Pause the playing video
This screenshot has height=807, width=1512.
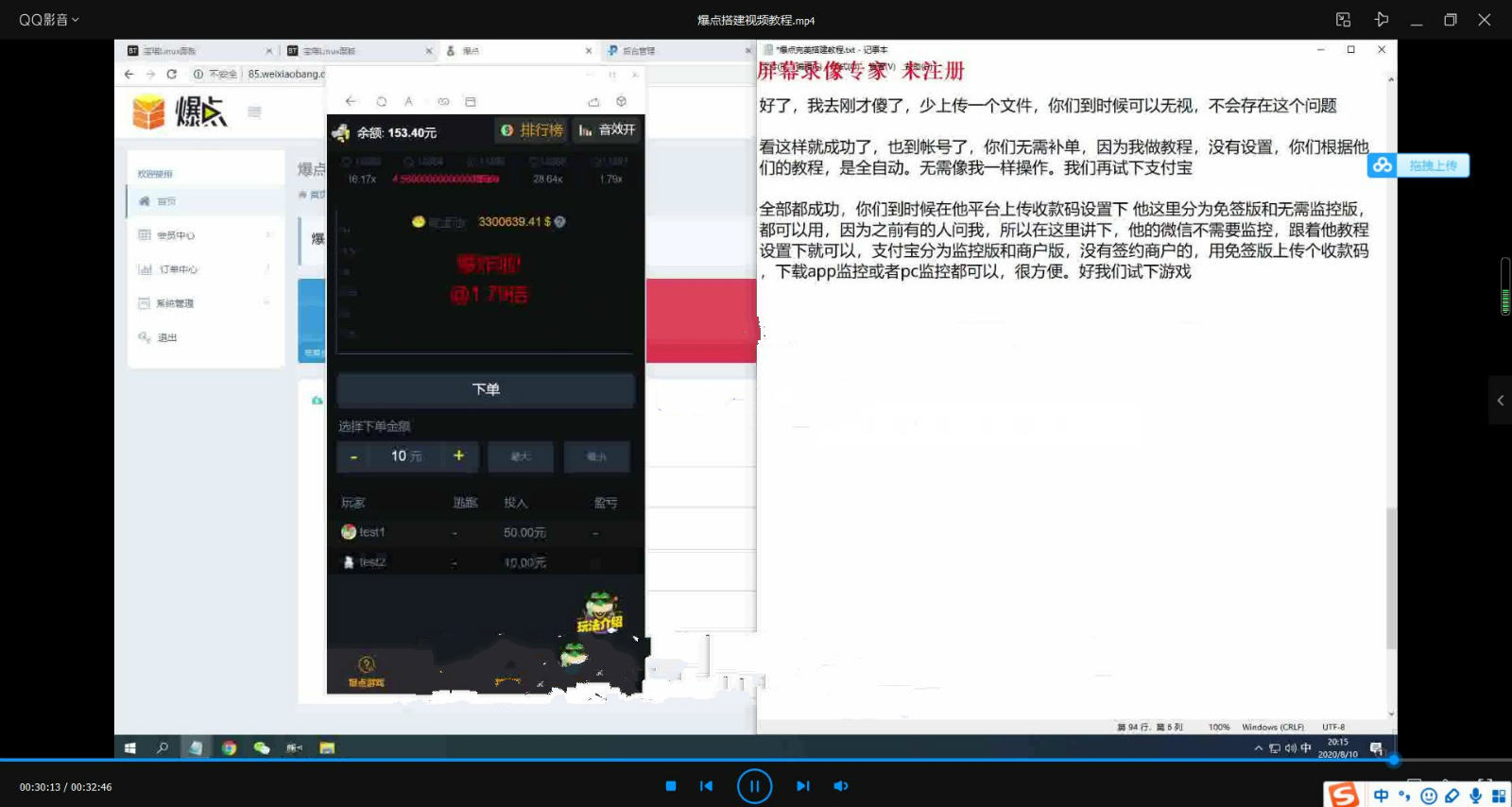754,786
